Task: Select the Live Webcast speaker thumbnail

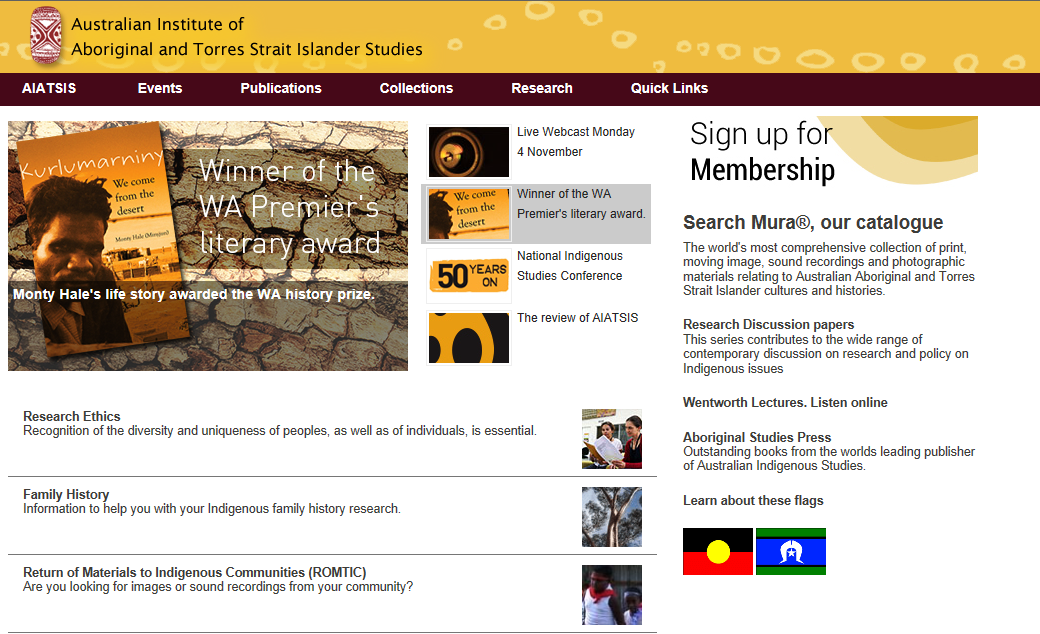Action: pyautogui.click(x=469, y=152)
